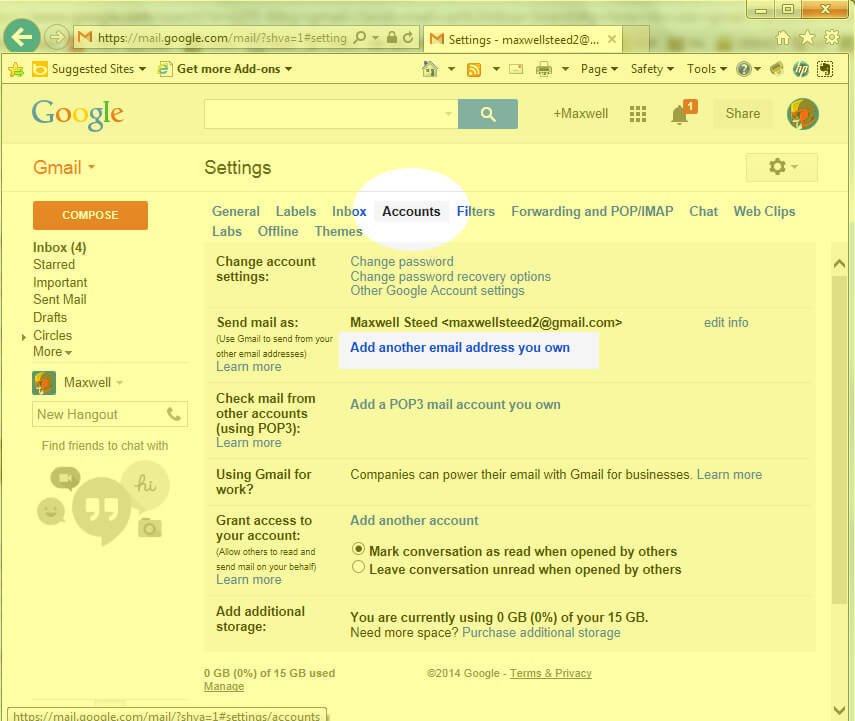This screenshot has height=721, width=855.
Task: Expand the More labels list
Action: pos(52,352)
